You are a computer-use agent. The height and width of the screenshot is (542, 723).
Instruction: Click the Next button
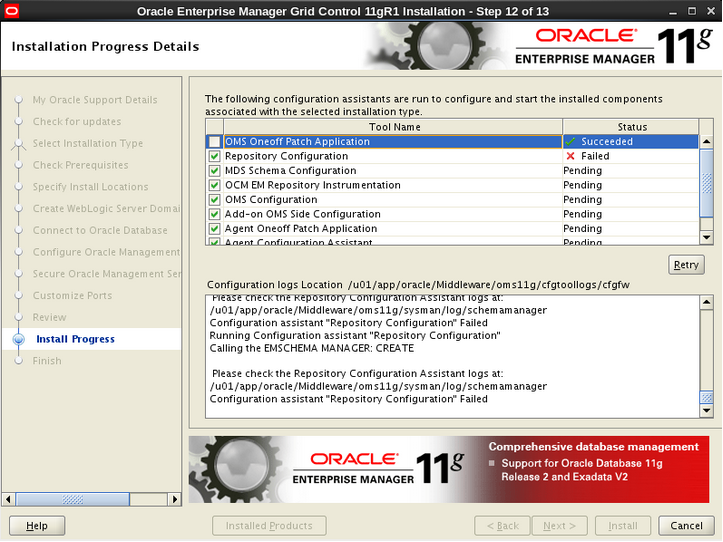(559, 525)
